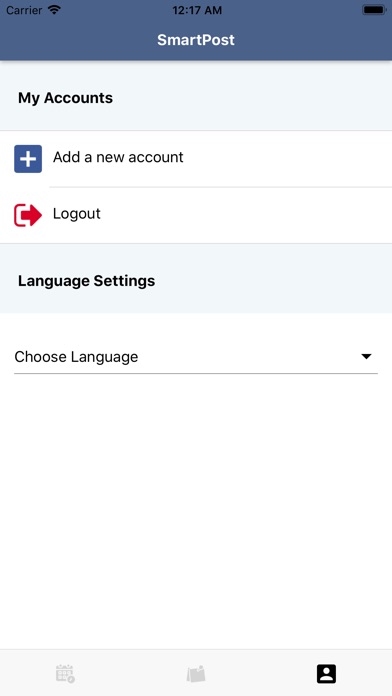Tap the battery indicator icon
The height and width of the screenshot is (696, 392).
(374, 10)
